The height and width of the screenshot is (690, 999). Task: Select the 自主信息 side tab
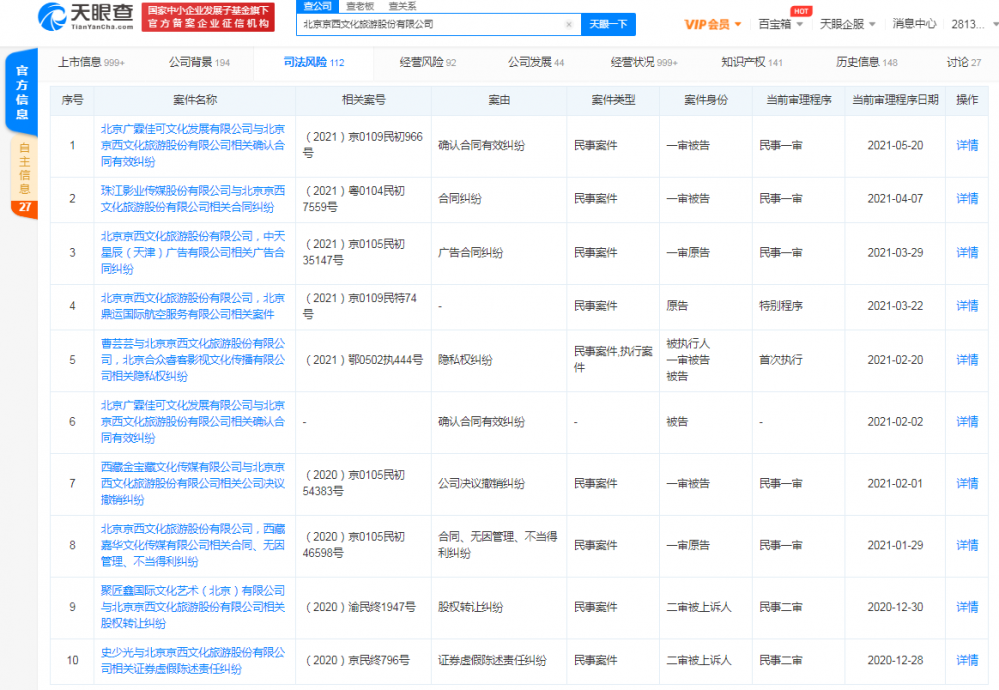[x=24, y=168]
